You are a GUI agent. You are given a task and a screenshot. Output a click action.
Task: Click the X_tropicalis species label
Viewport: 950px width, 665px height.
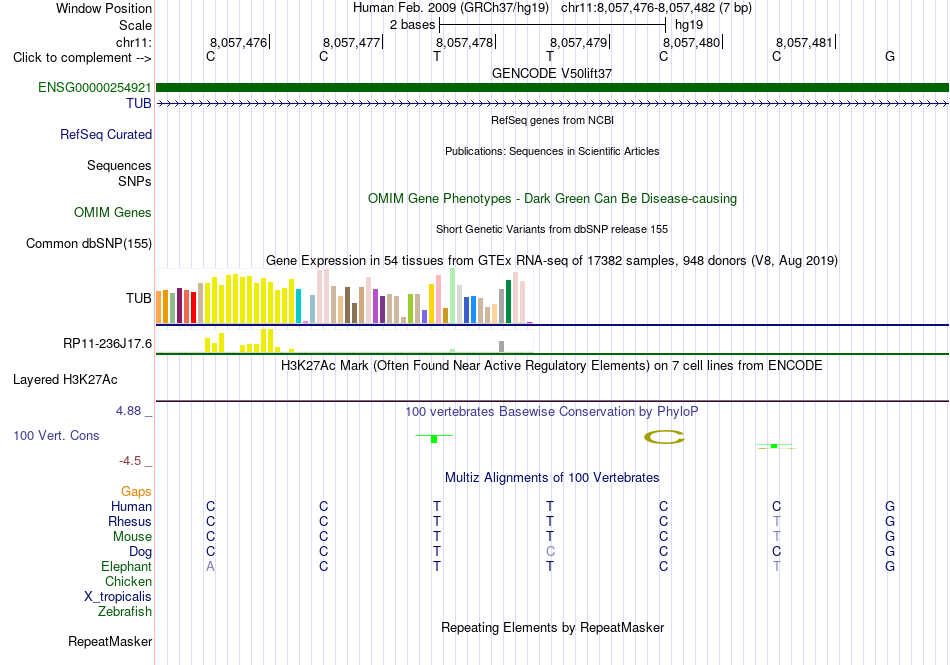(118, 597)
